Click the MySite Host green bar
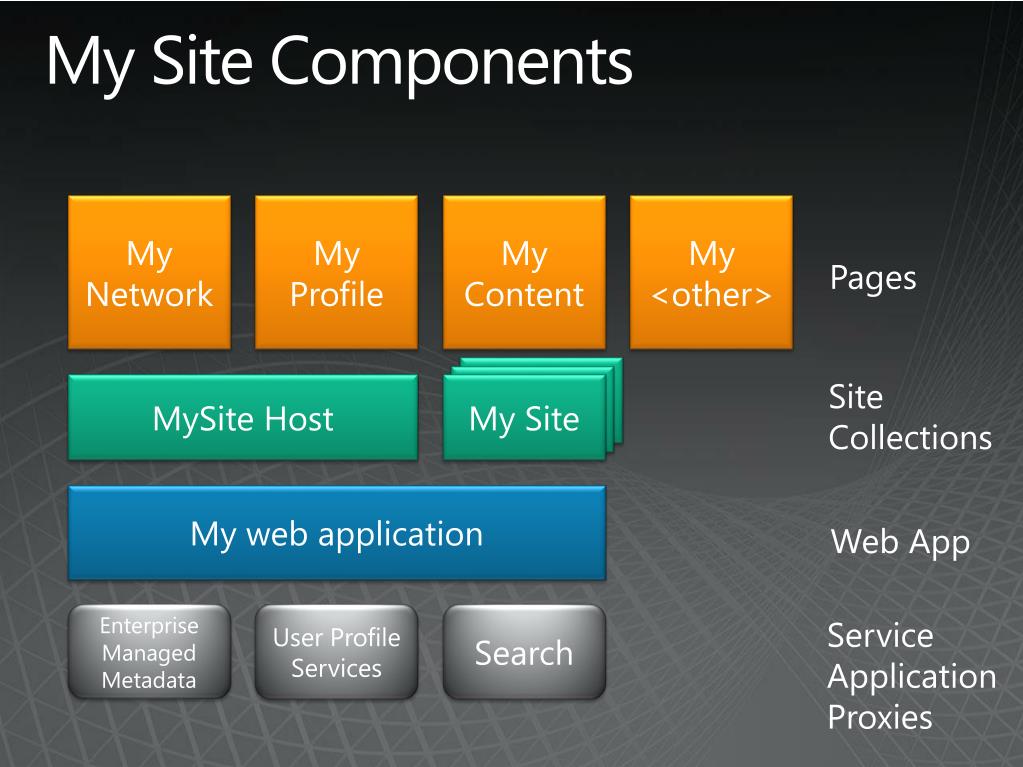The image size is (1023, 767). click(x=243, y=417)
